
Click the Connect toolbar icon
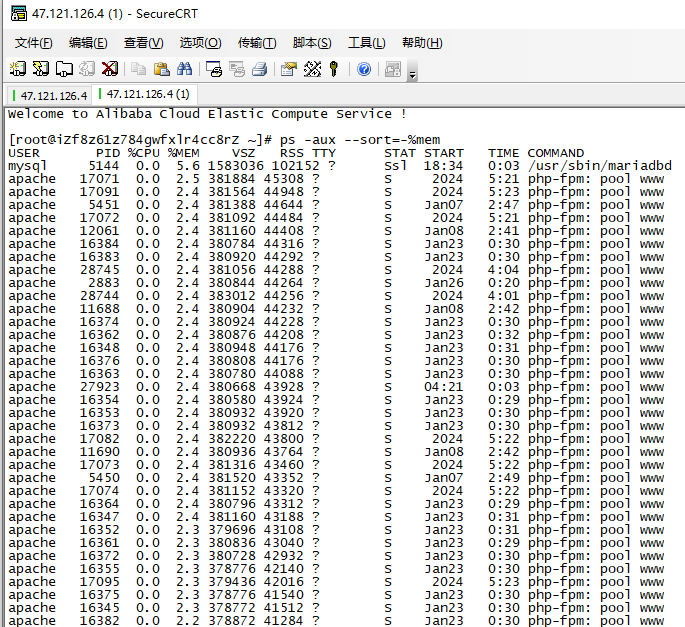click(18, 69)
